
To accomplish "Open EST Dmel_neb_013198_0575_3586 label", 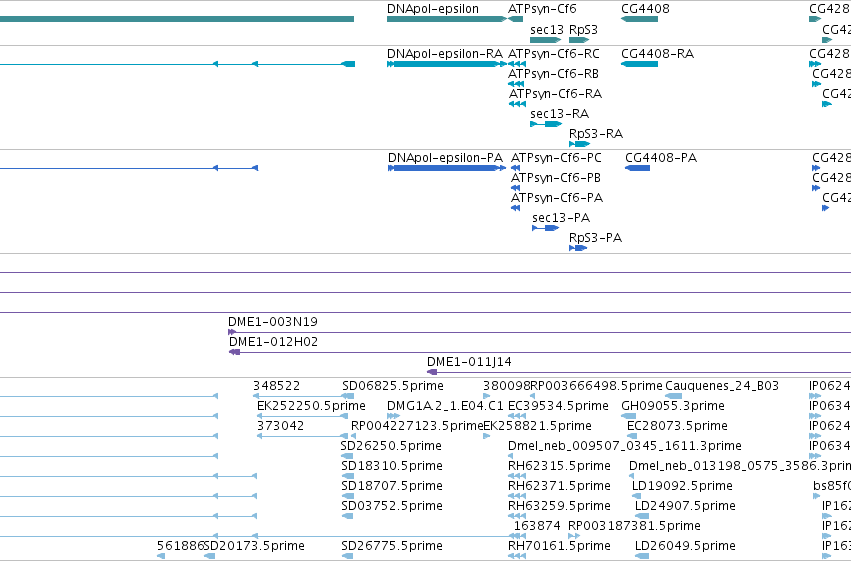I will [740, 467].
